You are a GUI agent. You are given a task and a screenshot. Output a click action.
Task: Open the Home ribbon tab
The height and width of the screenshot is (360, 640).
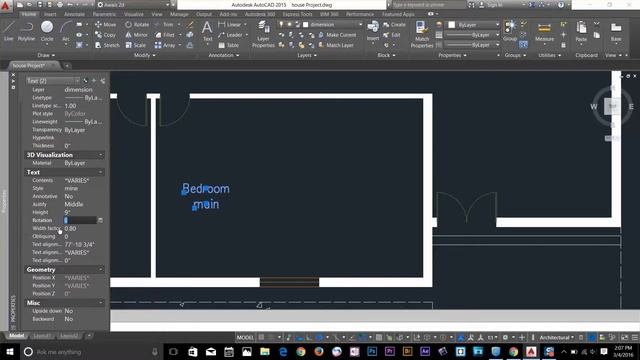click(29, 14)
